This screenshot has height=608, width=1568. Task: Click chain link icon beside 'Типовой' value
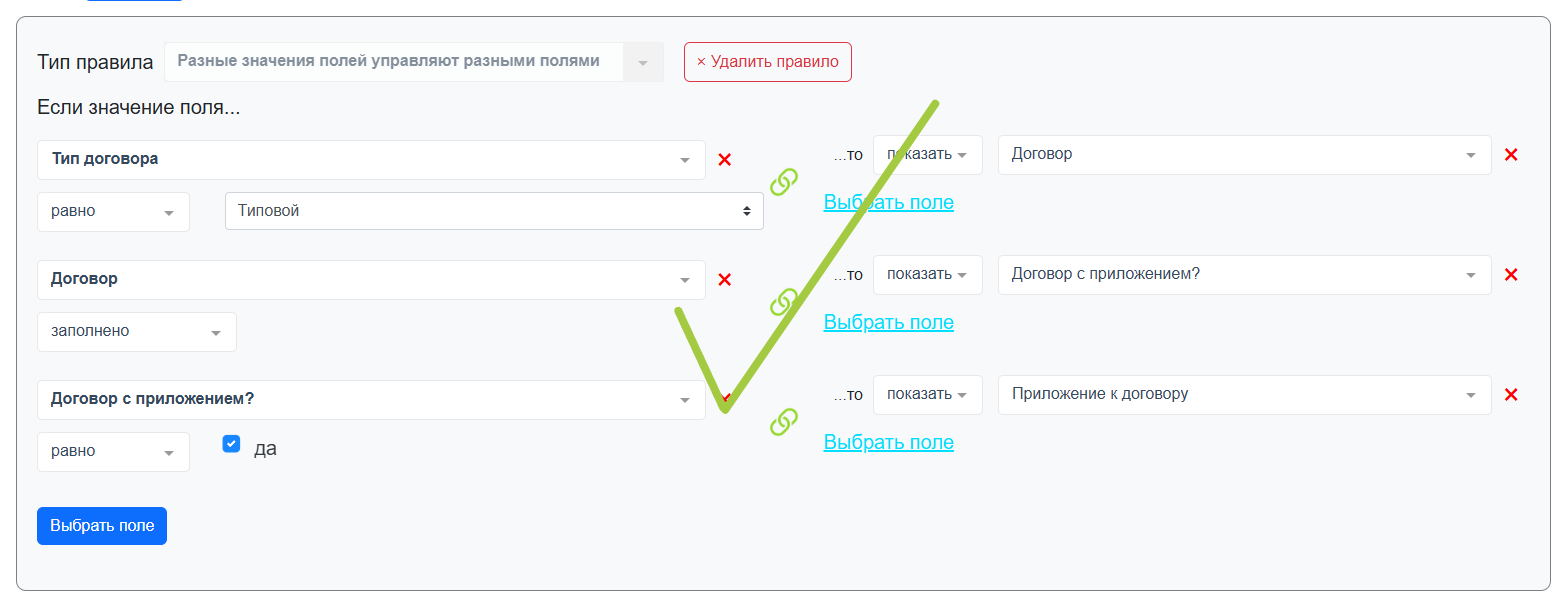click(x=784, y=182)
